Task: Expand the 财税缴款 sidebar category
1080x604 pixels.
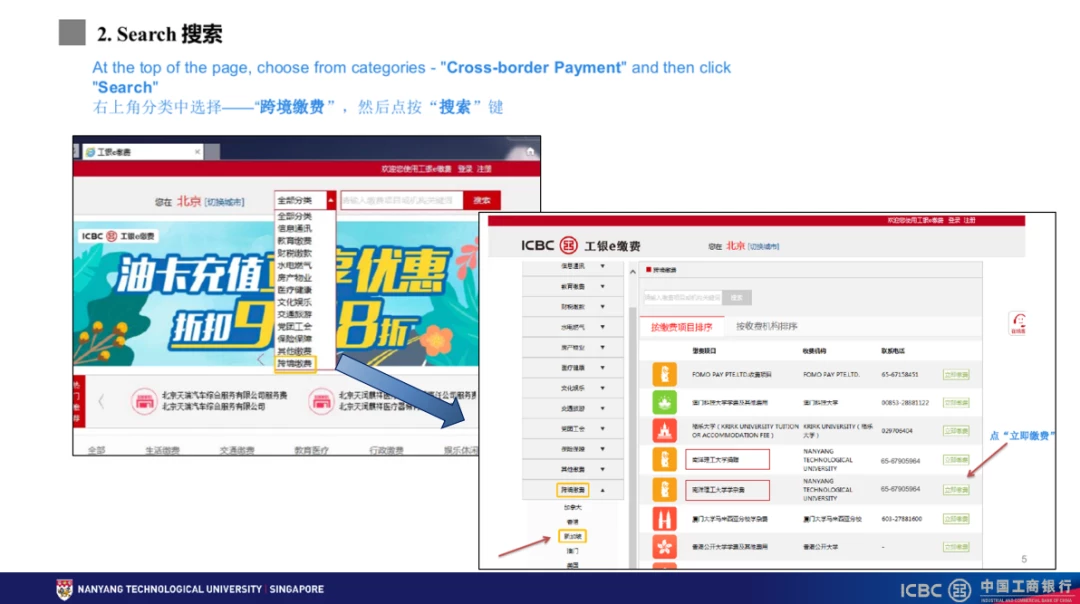Action: click(x=603, y=306)
